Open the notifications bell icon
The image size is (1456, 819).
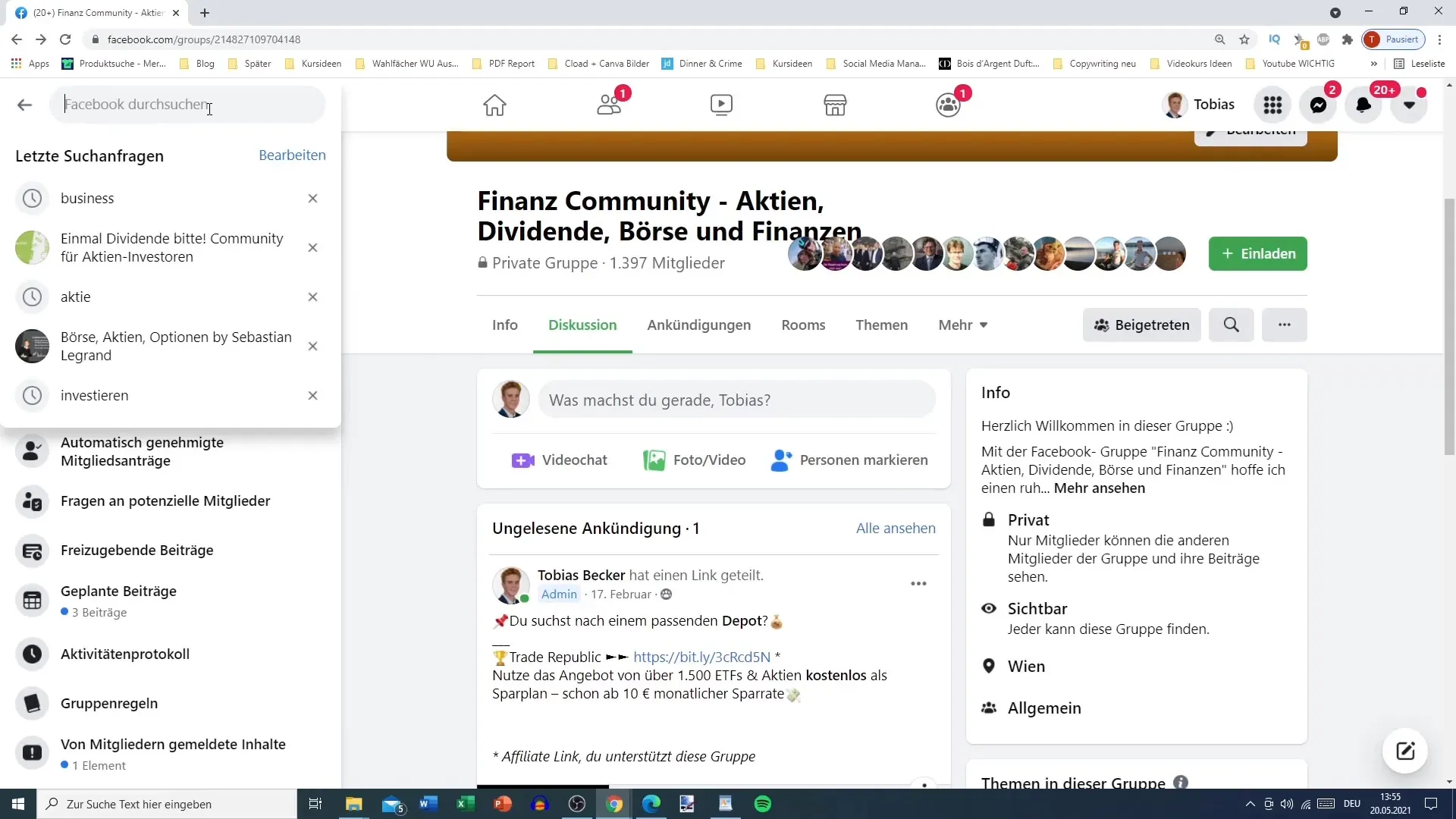pyautogui.click(x=1363, y=105)
